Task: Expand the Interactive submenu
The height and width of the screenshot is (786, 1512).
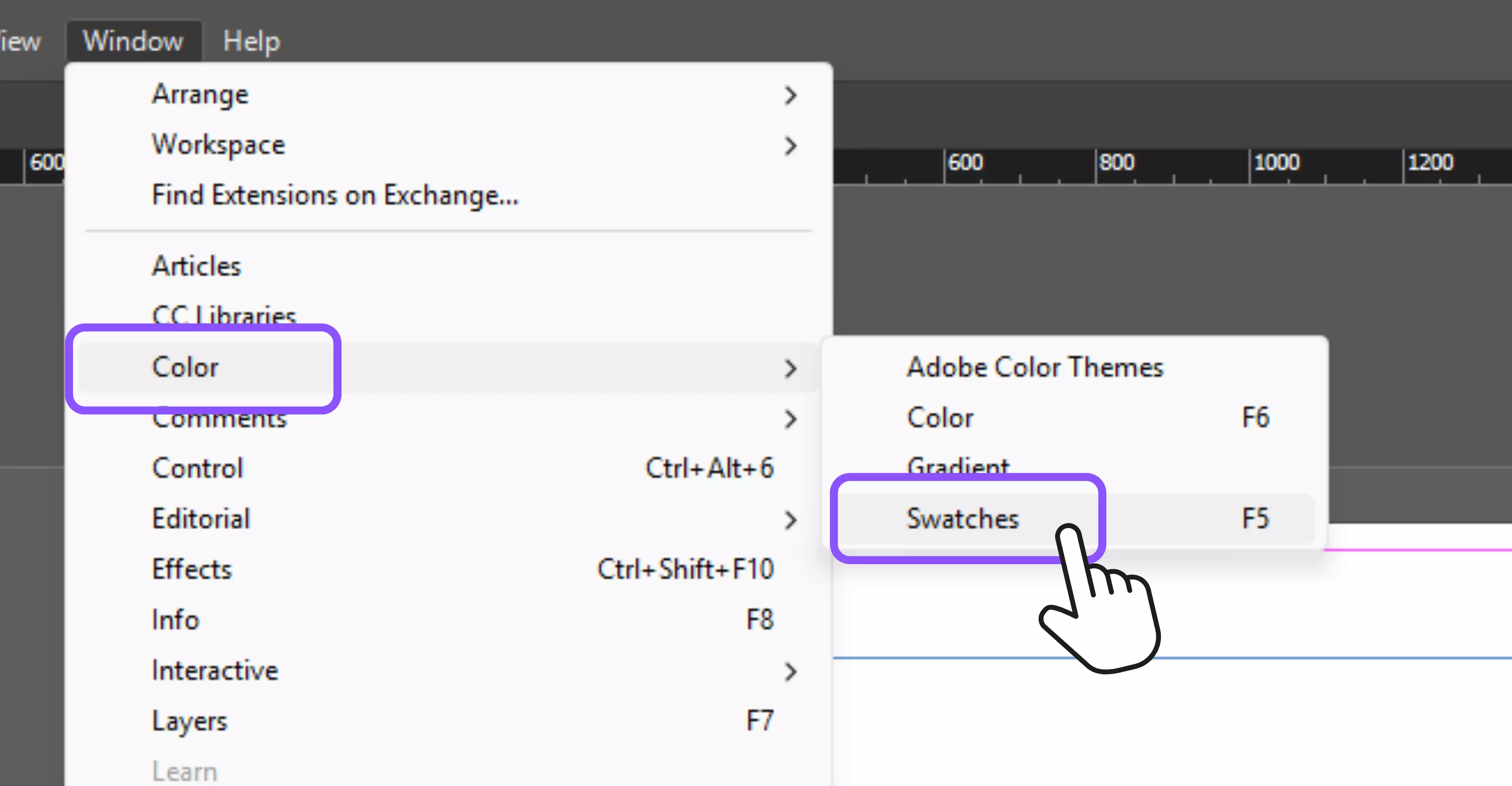Action: click(215, 670)
